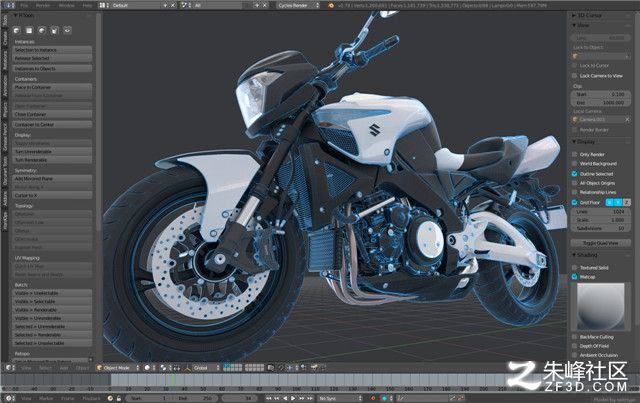640x403 pixels.
Task: Click Turn Unrenderable button
Action: click(52, 151)
